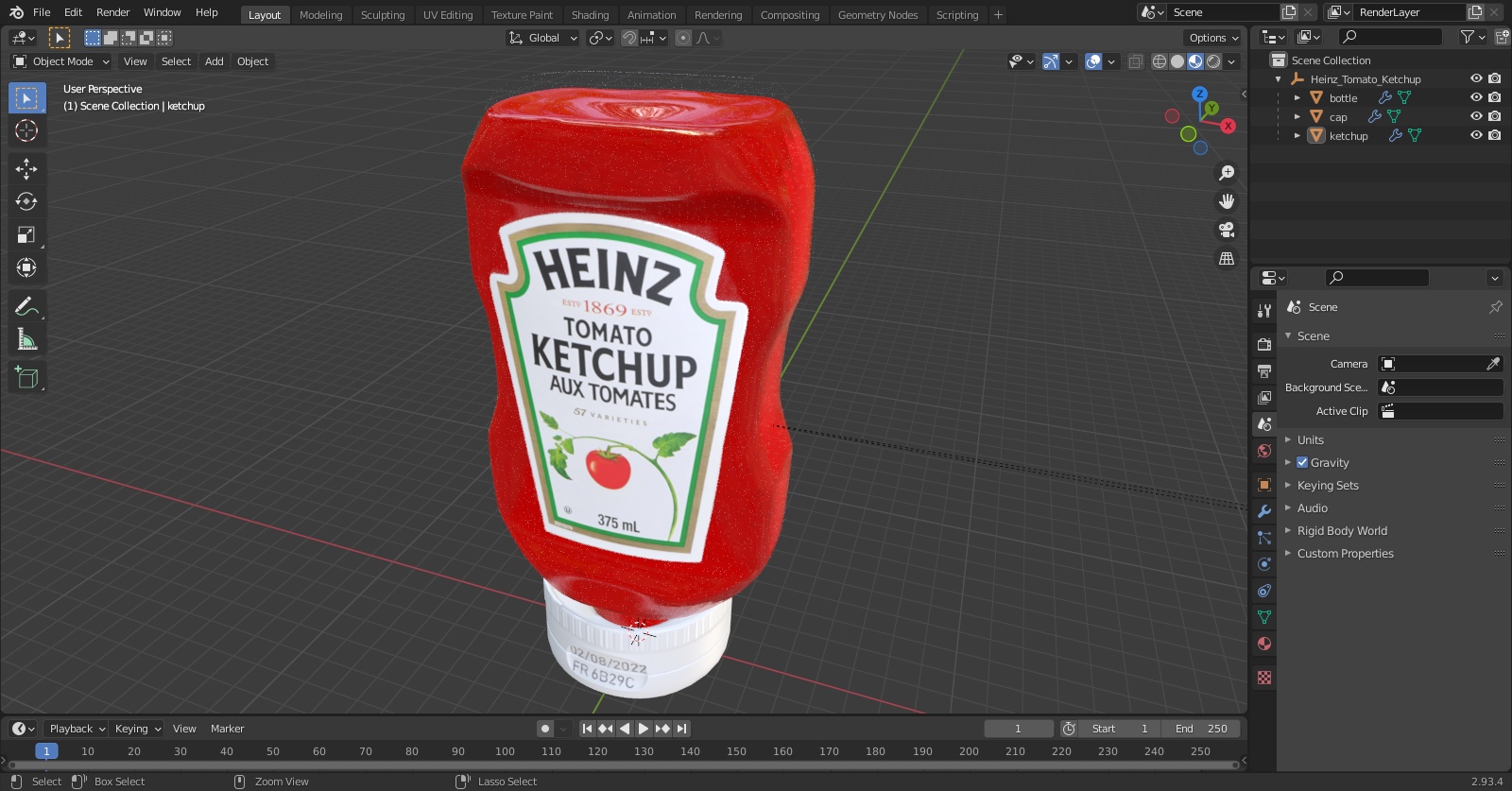
Task: Open the Object Mode dropdown
Action: (x=60, y=61)
